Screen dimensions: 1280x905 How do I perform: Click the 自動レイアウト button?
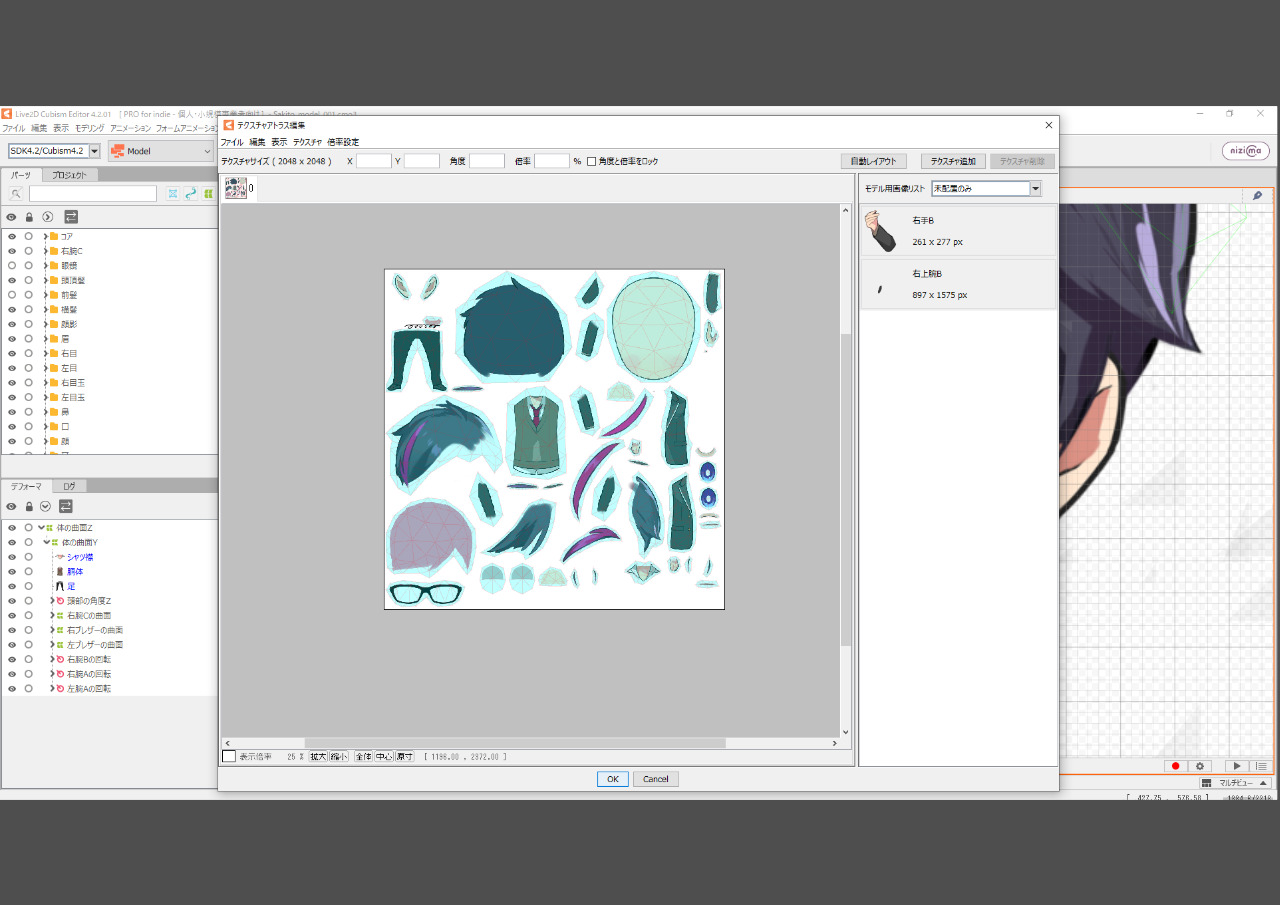pyautogui.click(x=874, y=161)
